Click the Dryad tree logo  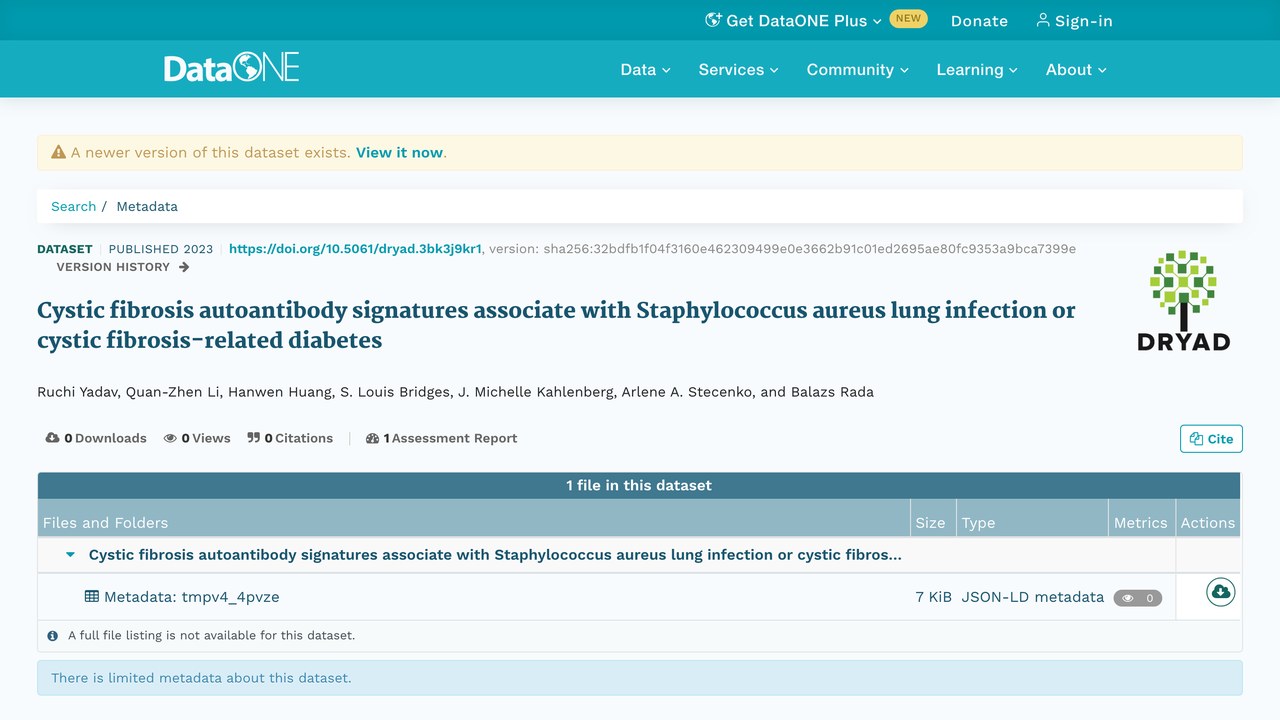pos(1183,300)
